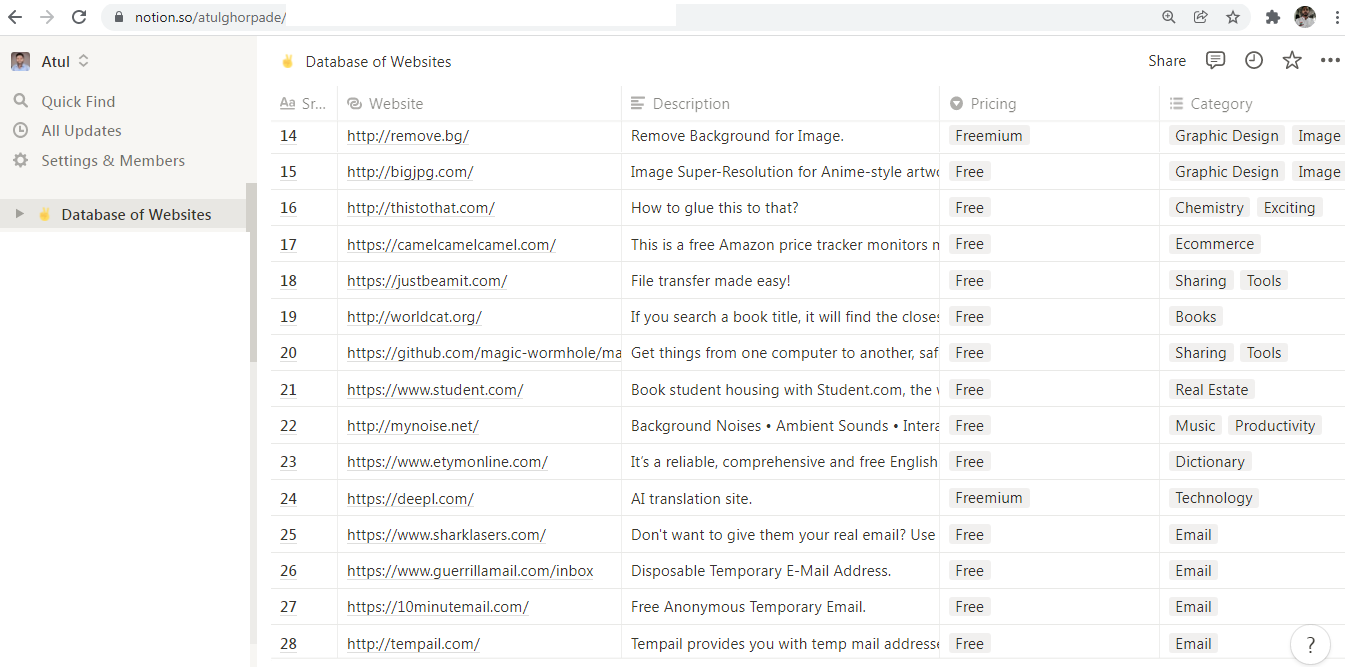Open the http://thistothat.com/ link
This screenshot has height=667, width=1345.
(421, 208)
